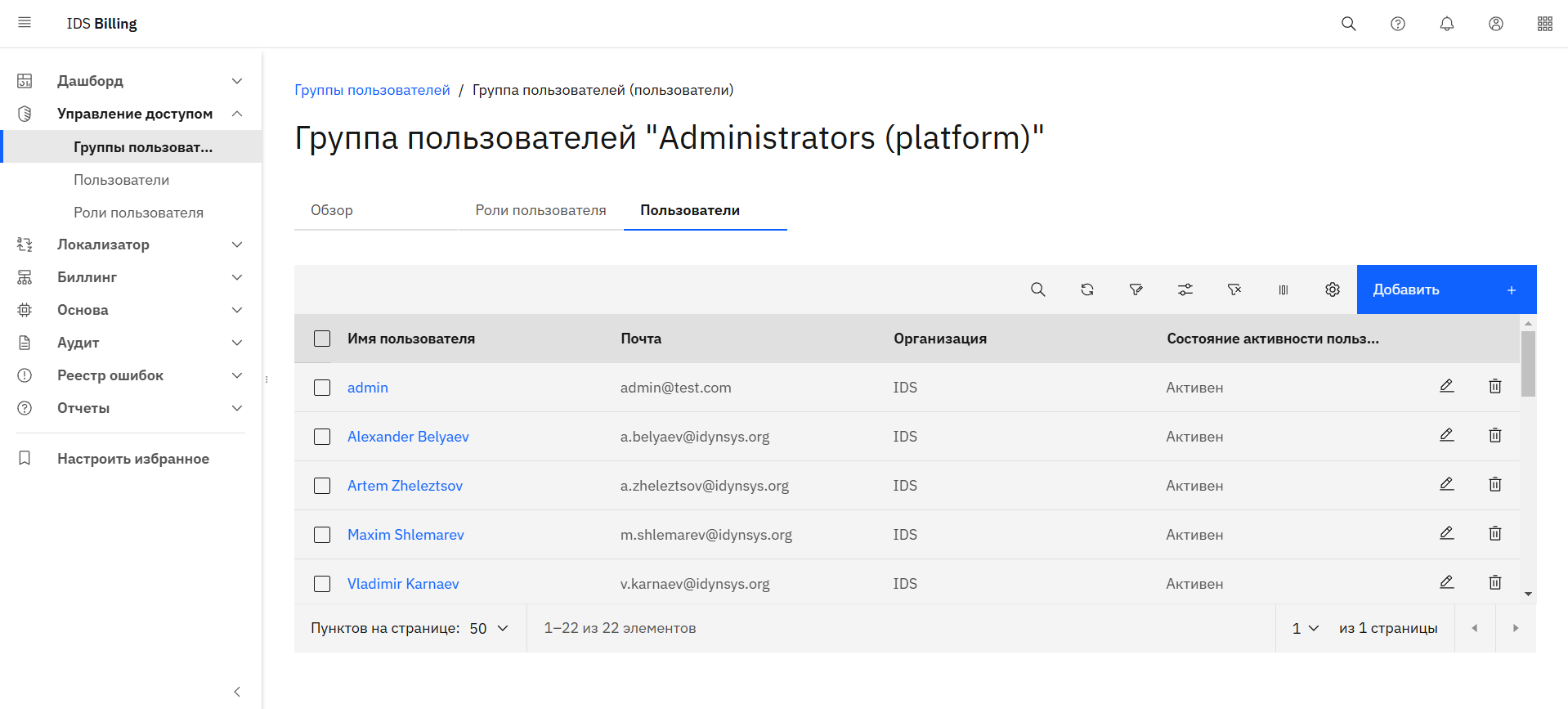Select the Vladimir Karnaev row checkbox
Screen dimensions: 1568x709
click(x=322, y=584)
